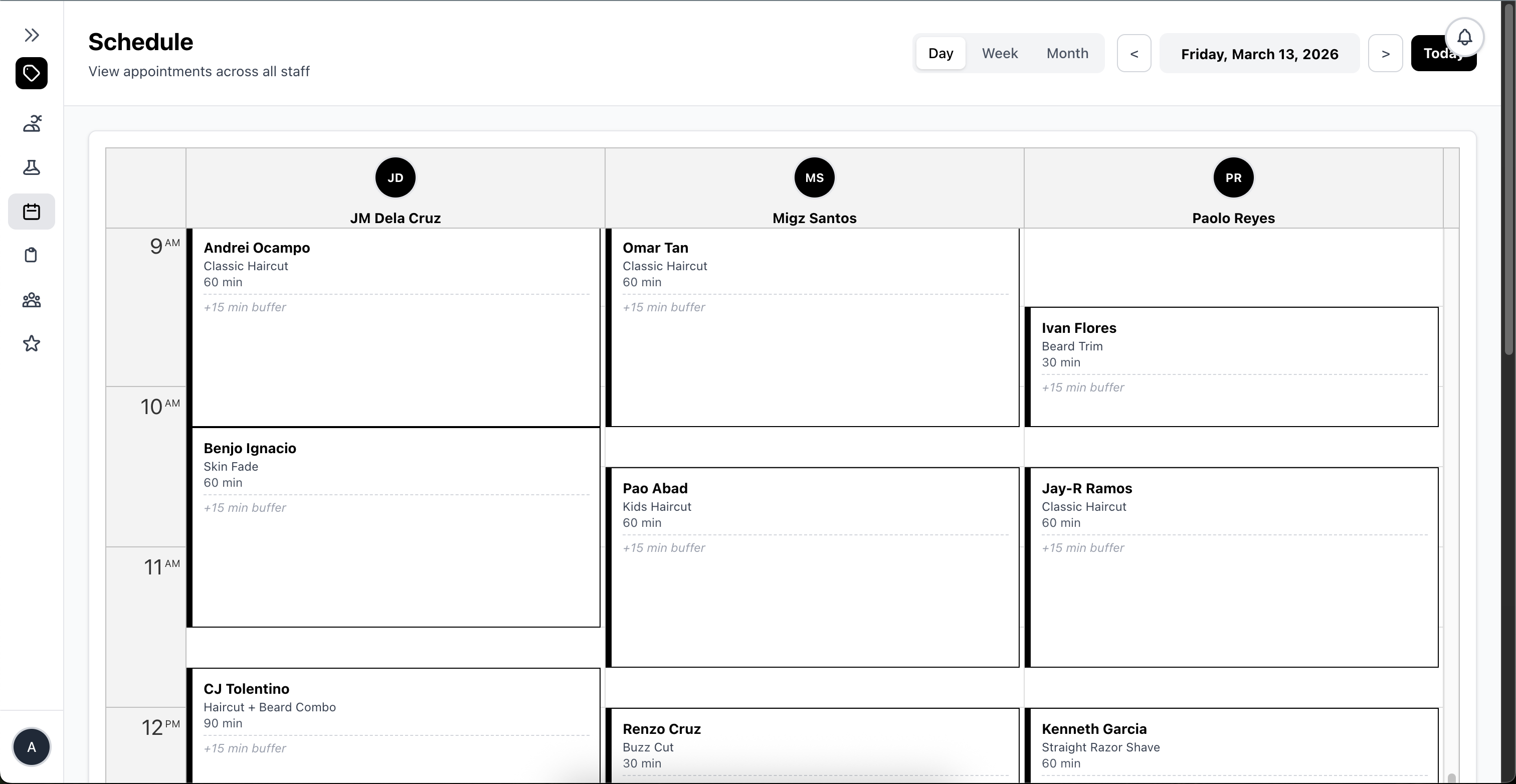The height and width of the screenshot is (784, 1516).
Task: Open Migz Santos staff column header
Action: click(x=814, y=188)
